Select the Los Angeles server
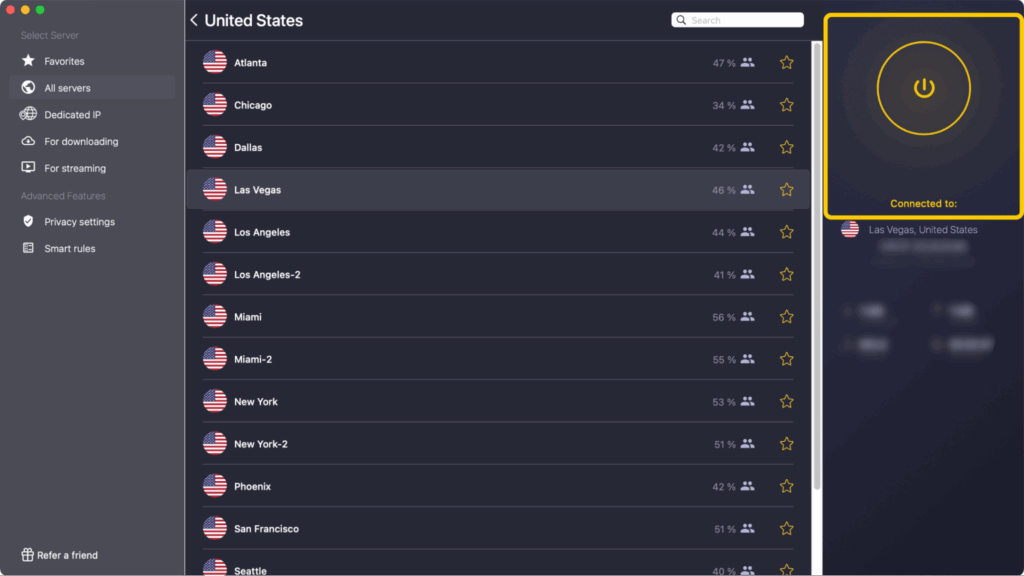The image size is (1024, 576). point(262,232)
